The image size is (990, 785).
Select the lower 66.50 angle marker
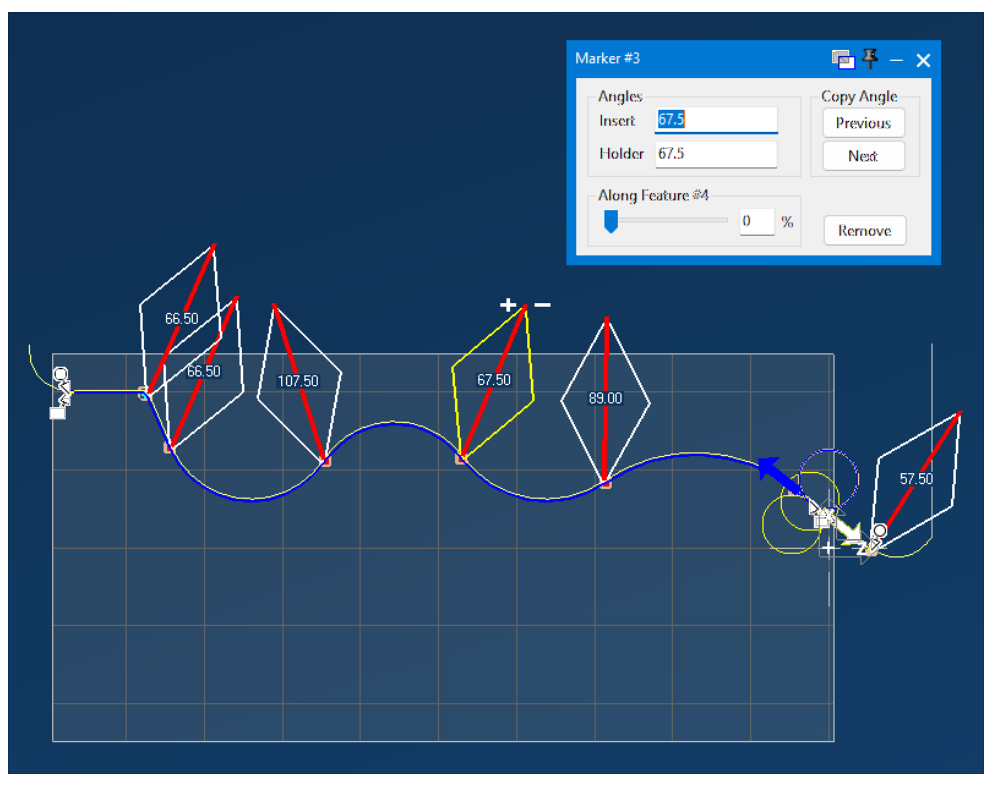pos(203,371)
